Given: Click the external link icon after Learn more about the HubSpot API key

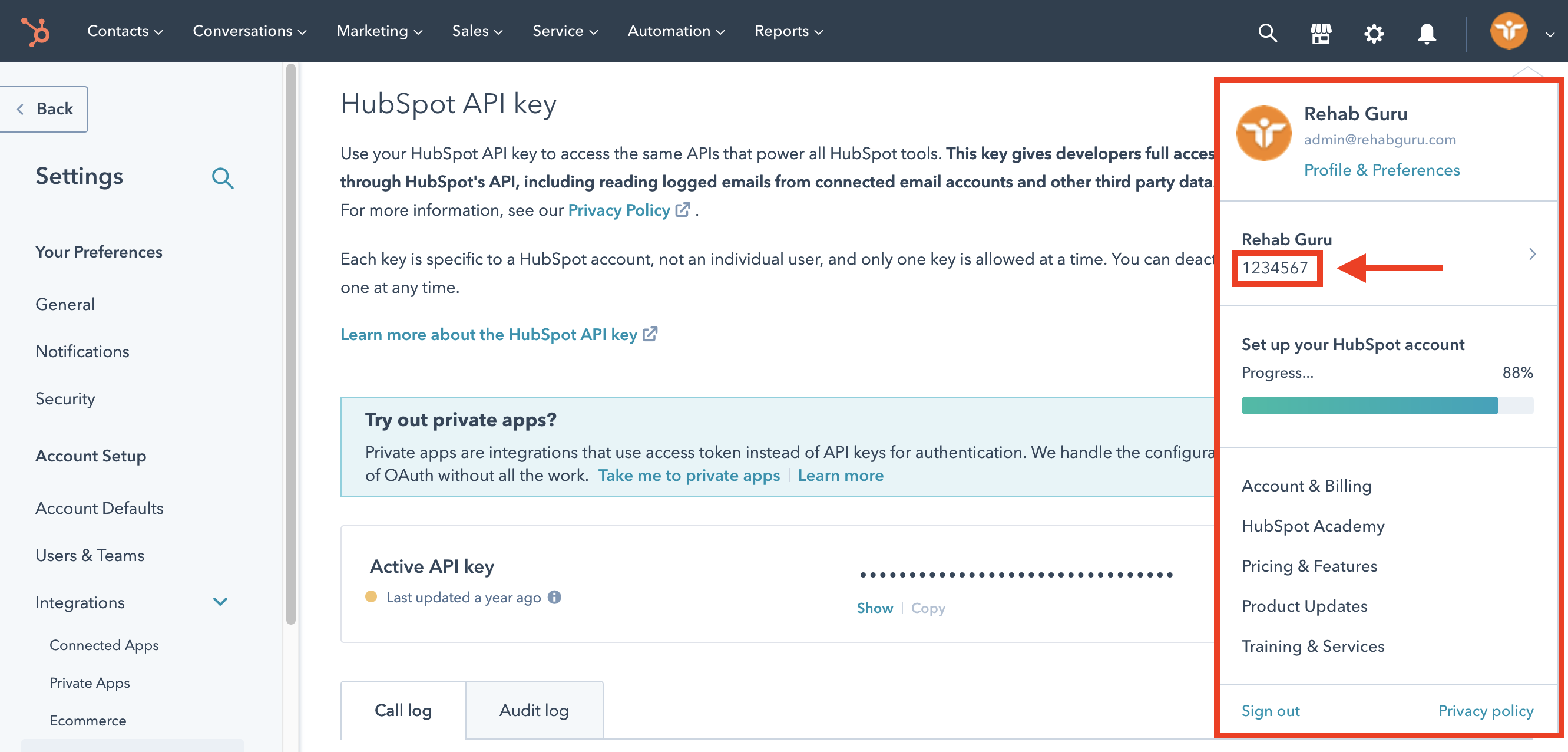Looking at the screenshot, I should click(x=650, y=334).
